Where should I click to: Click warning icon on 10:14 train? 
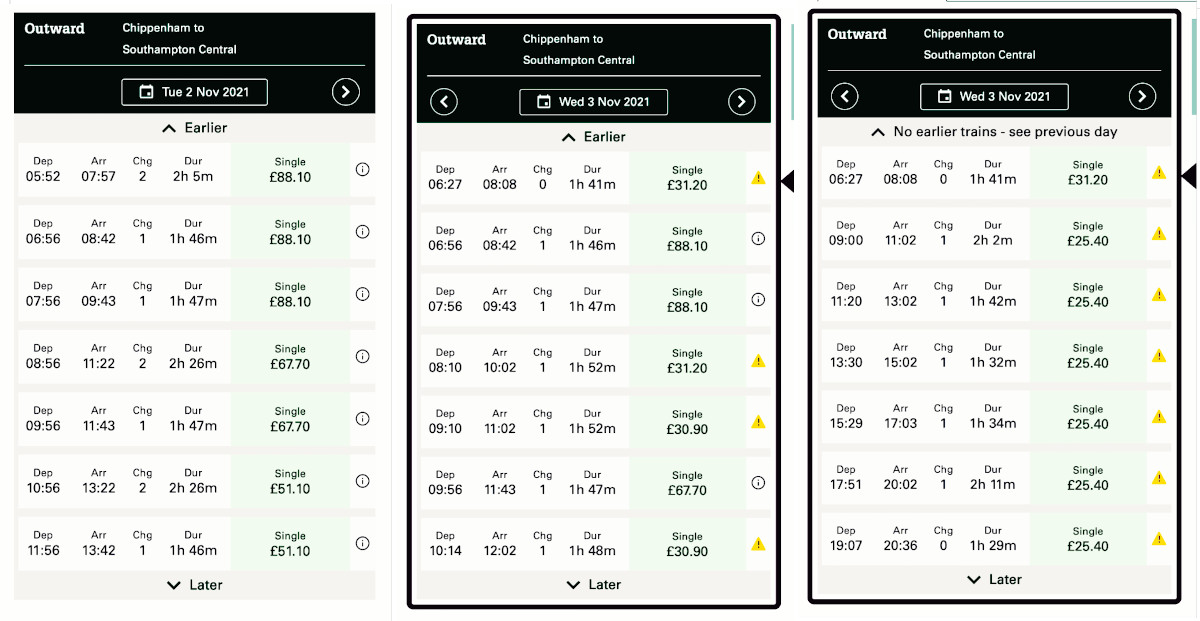pos(758,544)
